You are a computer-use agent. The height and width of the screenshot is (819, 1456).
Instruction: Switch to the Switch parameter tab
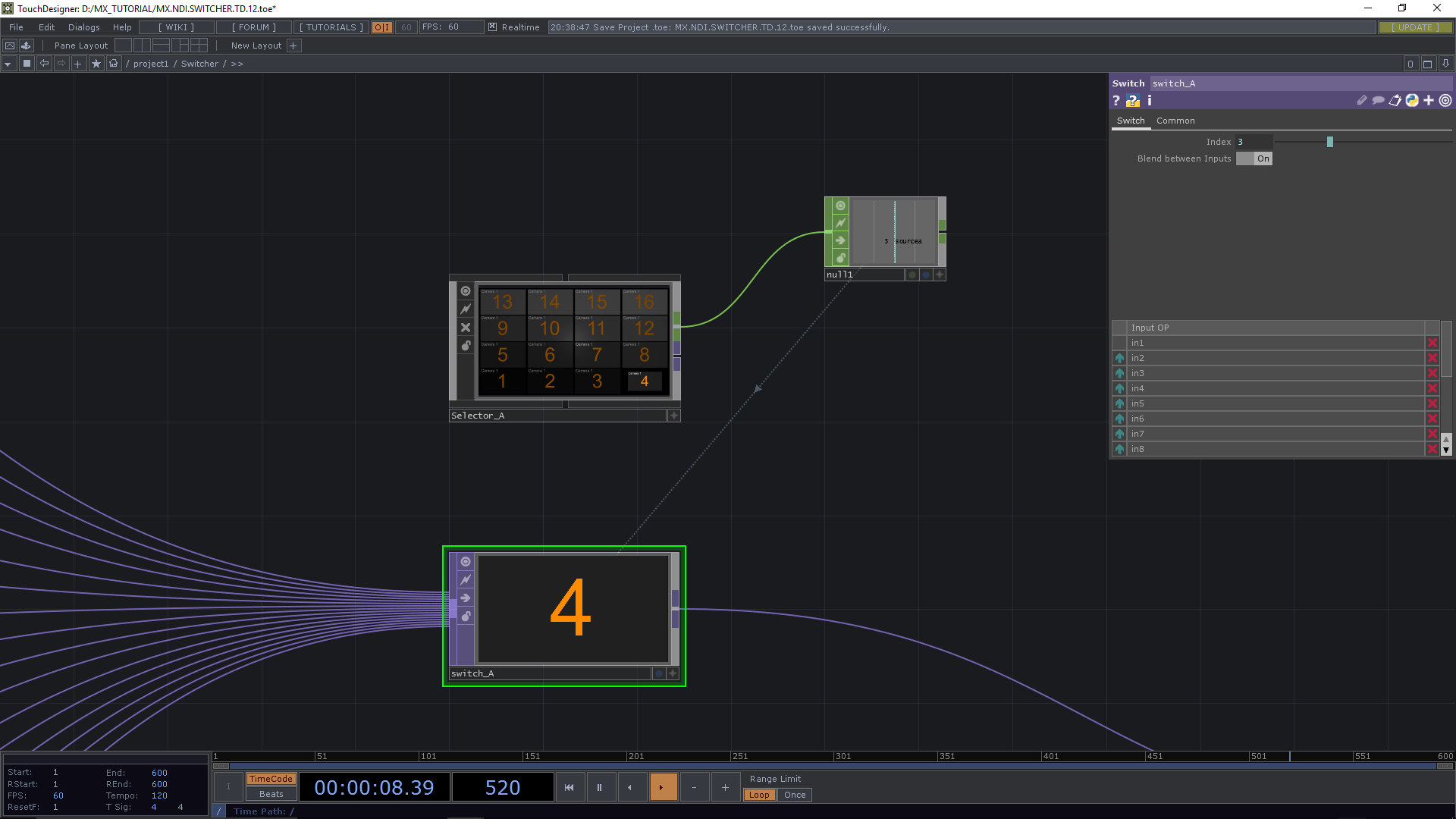tap(1131, 121)
